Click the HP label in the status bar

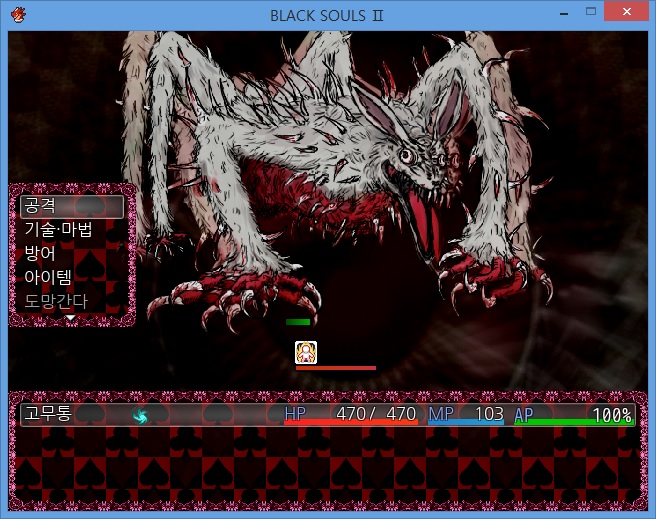point(295,414)
